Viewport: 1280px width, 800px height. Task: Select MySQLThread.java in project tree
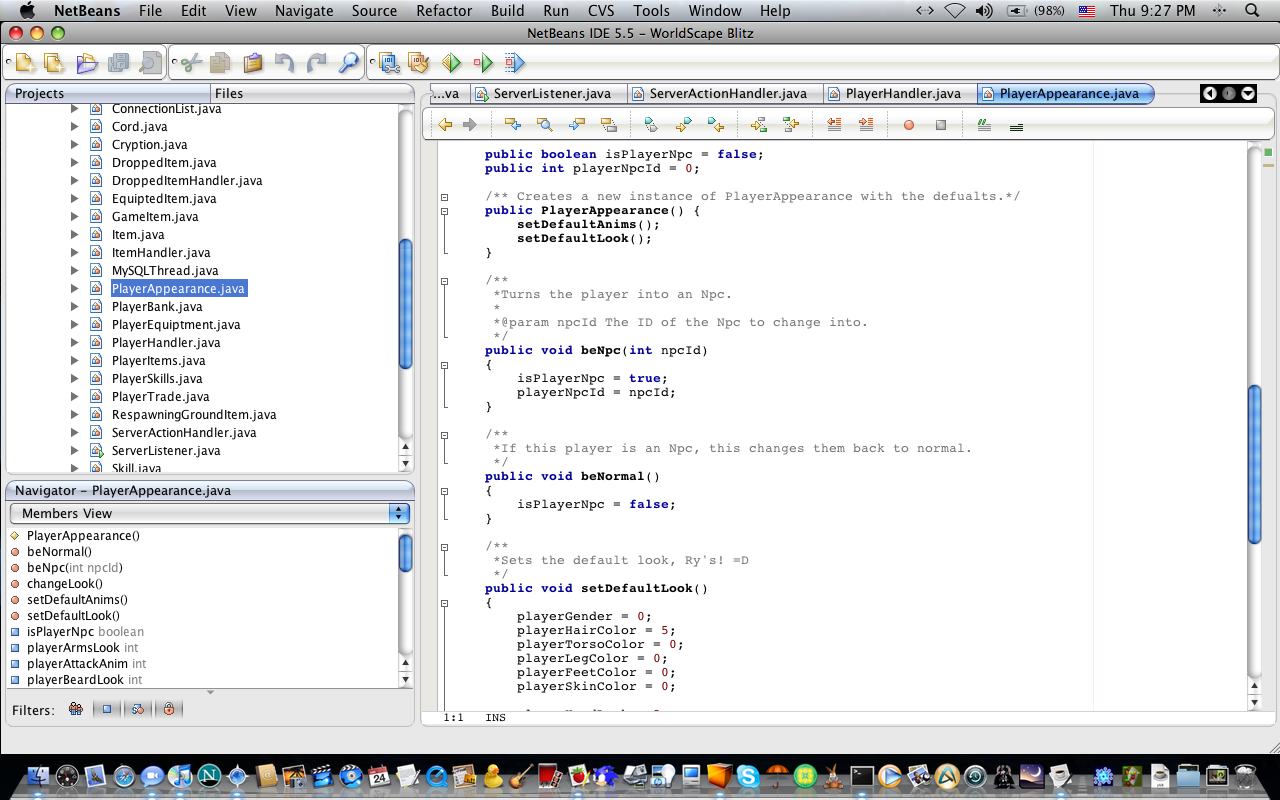coord(165,271)
